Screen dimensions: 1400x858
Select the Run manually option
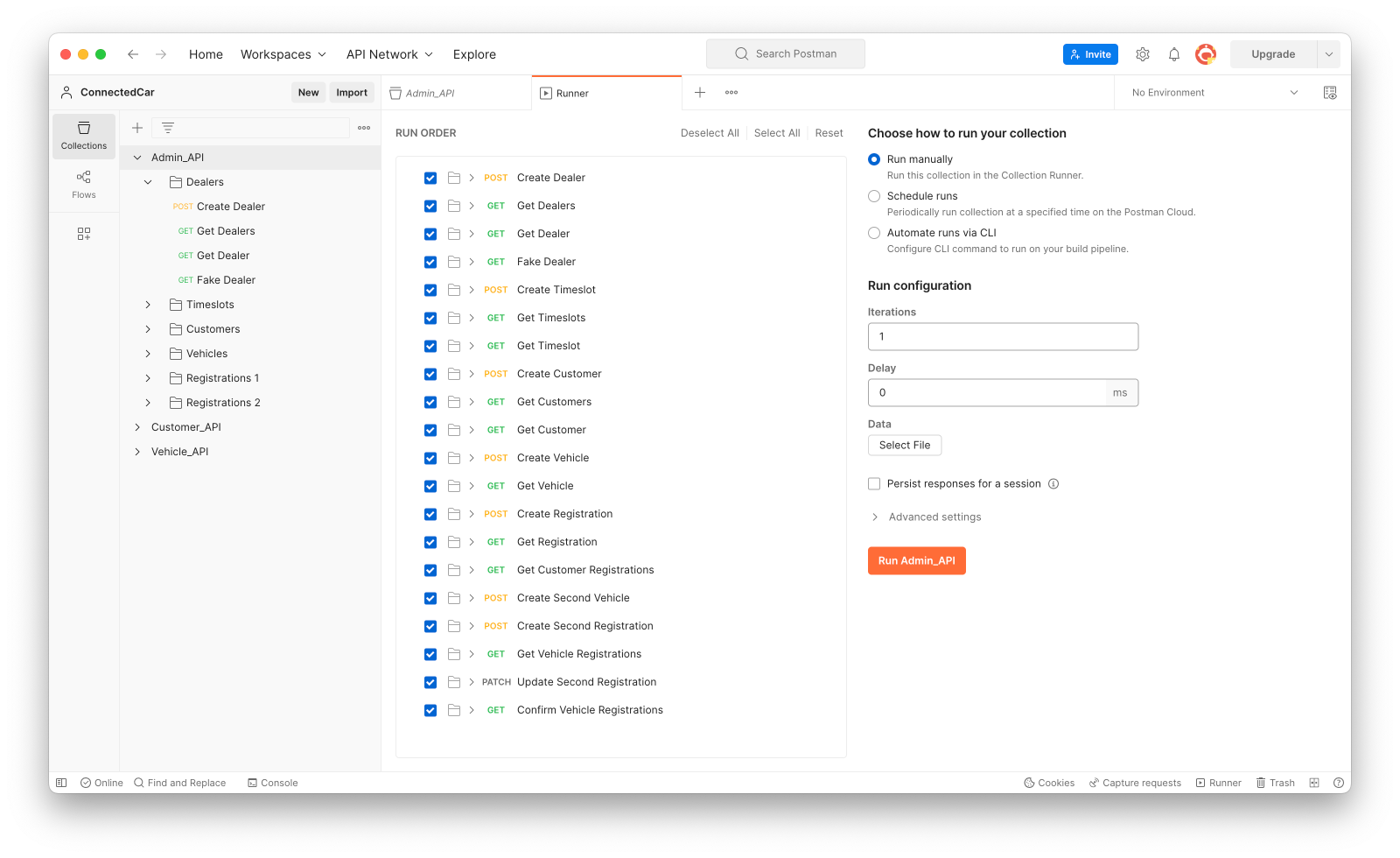pos(874,159)
